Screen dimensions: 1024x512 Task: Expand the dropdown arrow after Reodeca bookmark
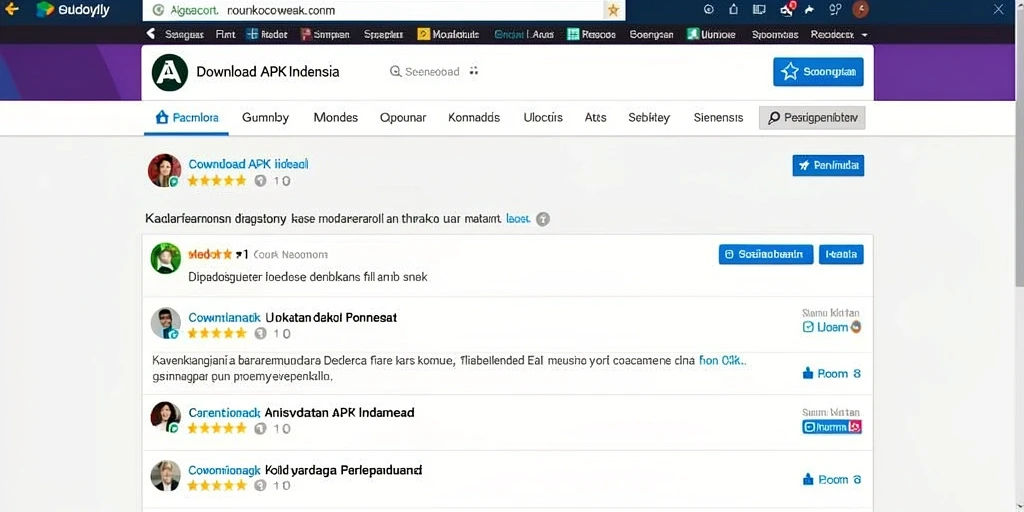tap(865, 35)
